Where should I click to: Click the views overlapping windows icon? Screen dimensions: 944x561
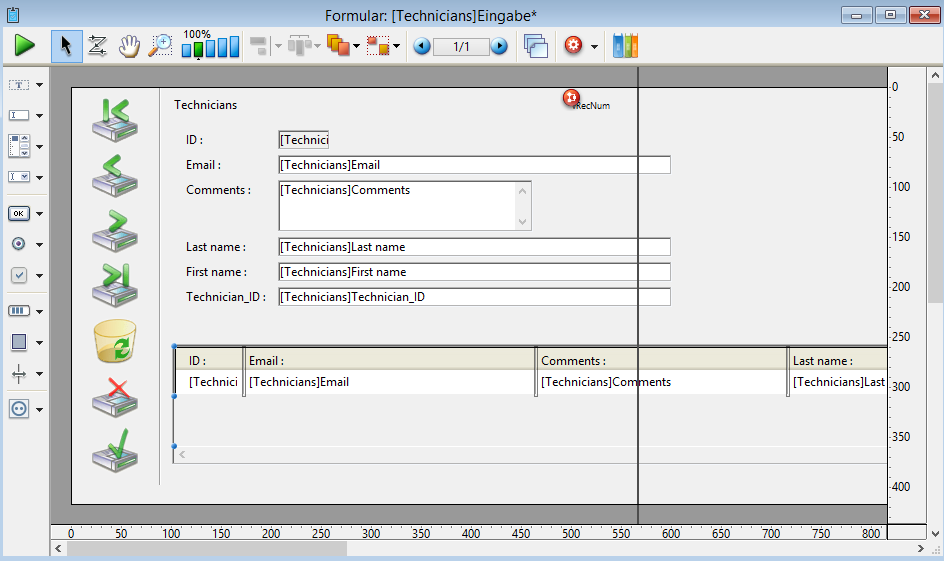[536, 46]
